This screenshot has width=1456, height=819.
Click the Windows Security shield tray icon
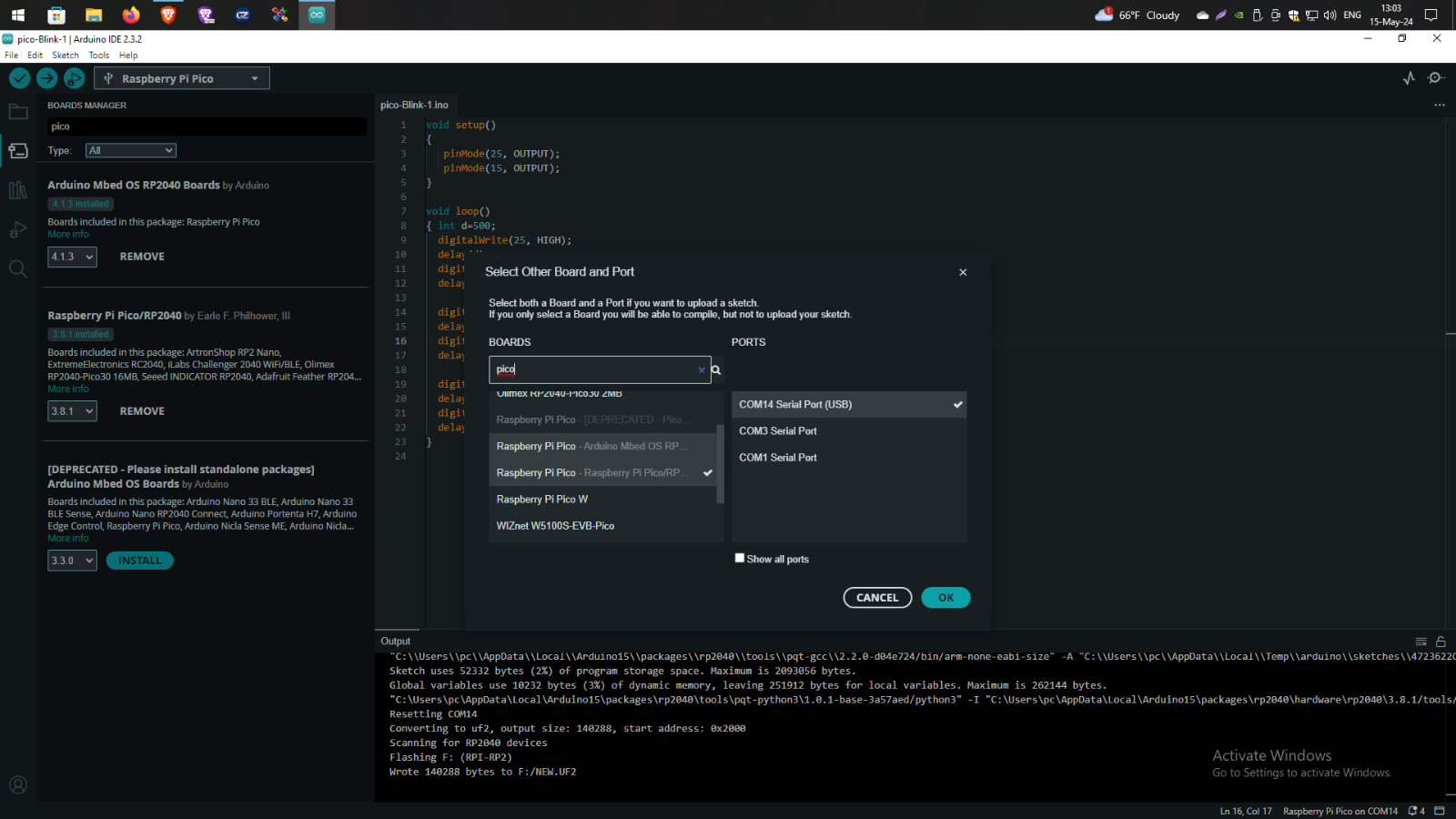click(x=1293, y=15)
